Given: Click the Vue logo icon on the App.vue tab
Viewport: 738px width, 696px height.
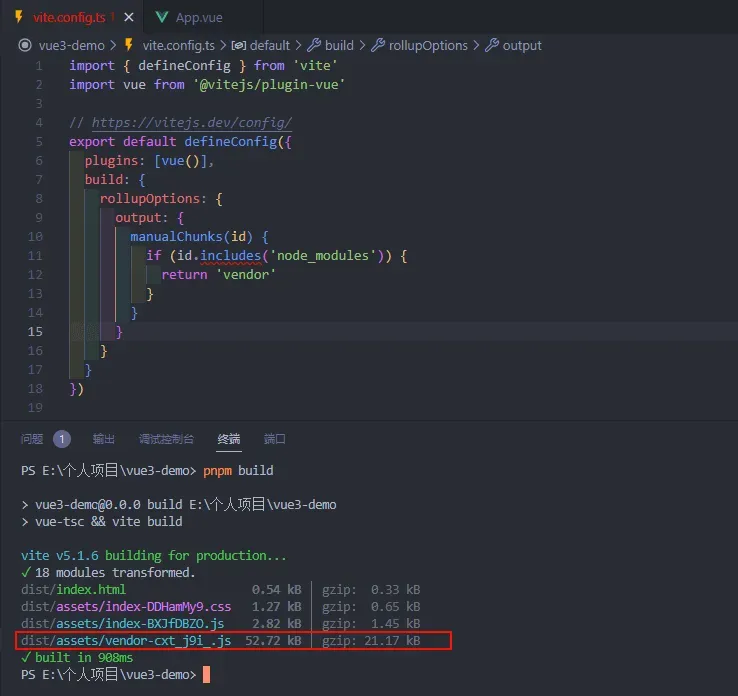Looking at the screenshot, I should 161,17.
